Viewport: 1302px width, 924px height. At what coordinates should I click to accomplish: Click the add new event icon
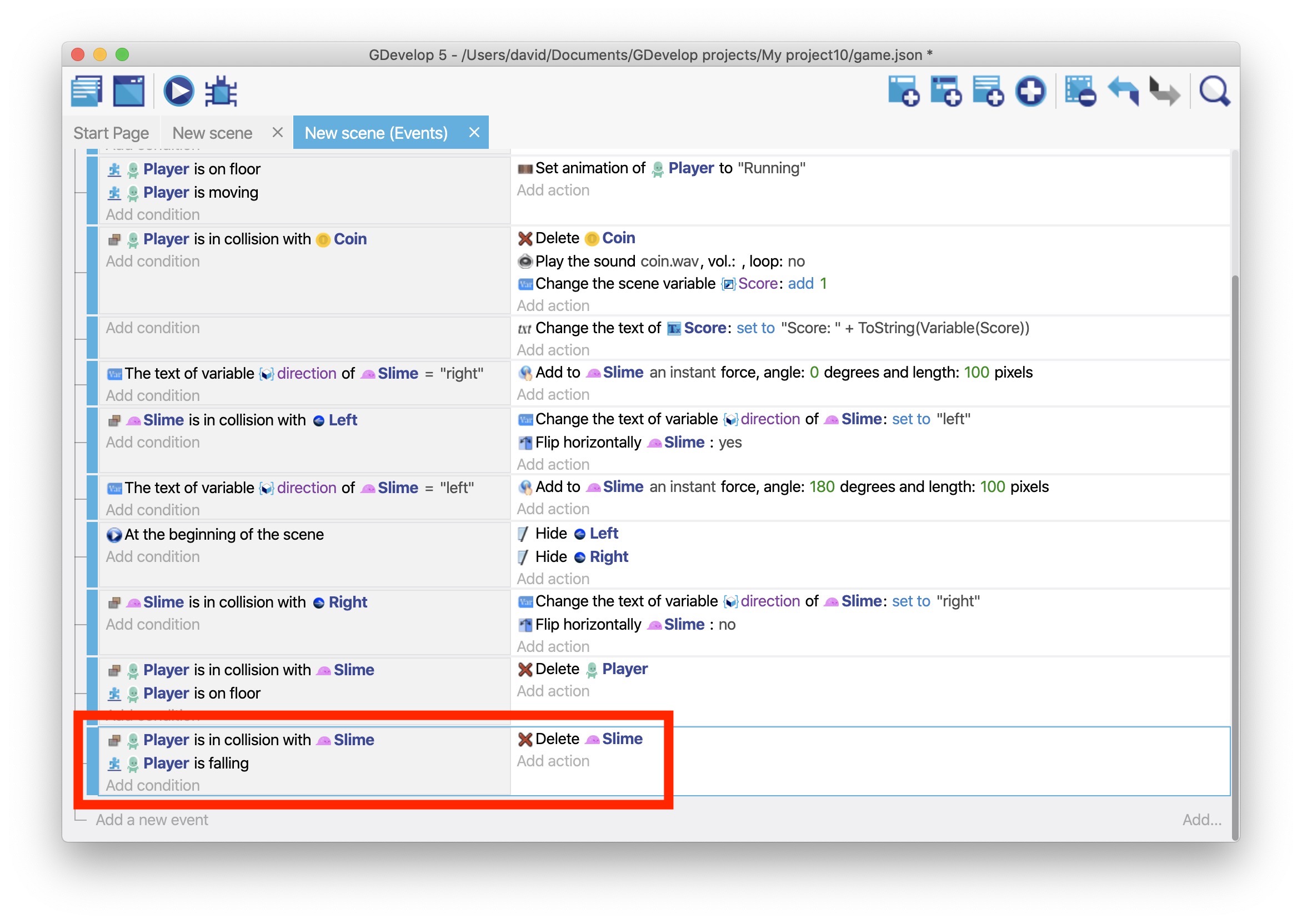tap(904, 91)
